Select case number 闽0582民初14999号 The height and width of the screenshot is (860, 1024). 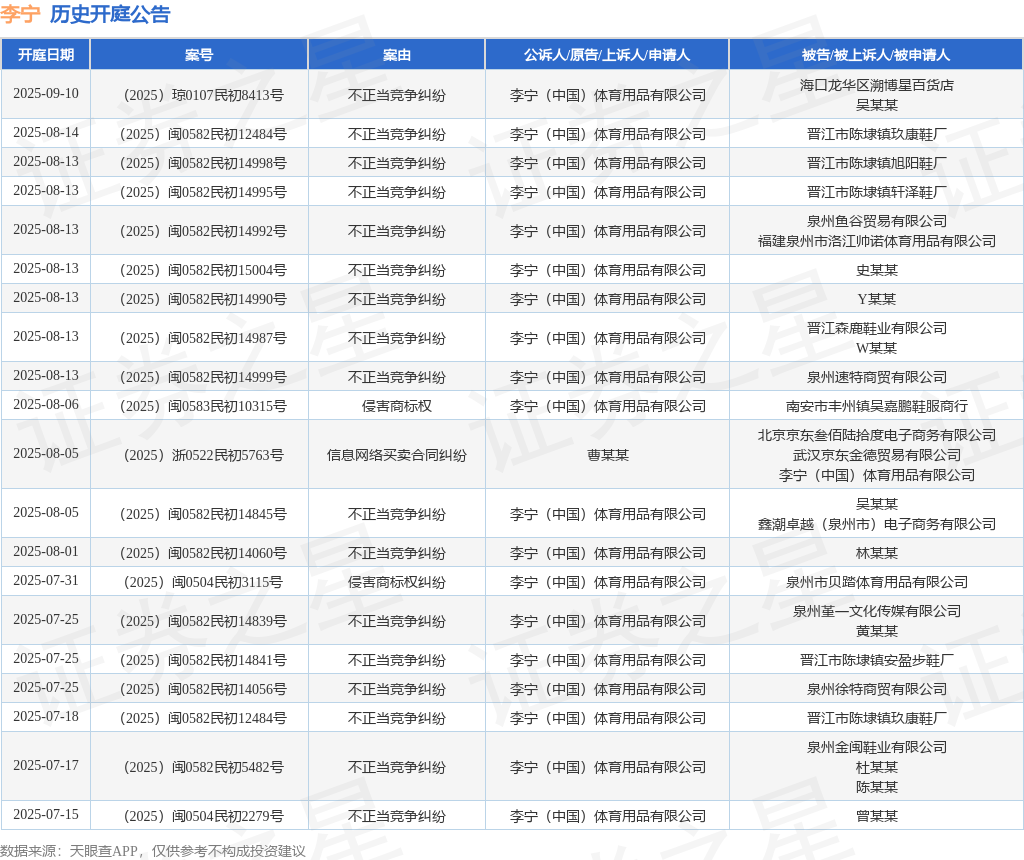pos(203,377)
